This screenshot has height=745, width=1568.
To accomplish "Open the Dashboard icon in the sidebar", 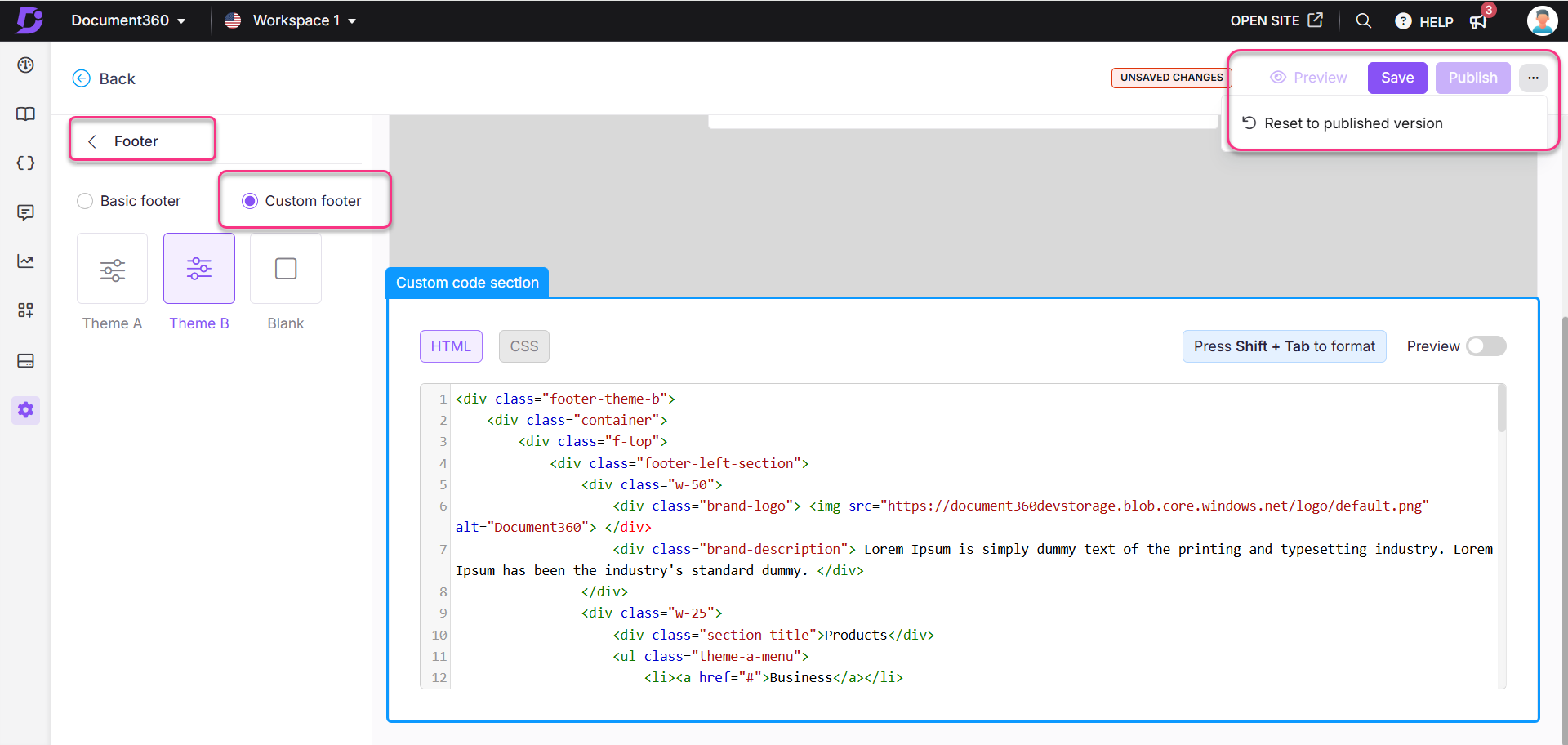I will pyautogui.click(x=25, y=65).
